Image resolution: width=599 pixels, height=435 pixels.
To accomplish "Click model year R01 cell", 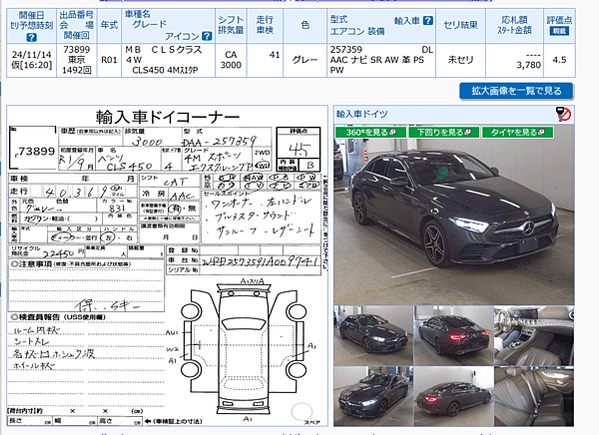I will (x=109, y=60).
